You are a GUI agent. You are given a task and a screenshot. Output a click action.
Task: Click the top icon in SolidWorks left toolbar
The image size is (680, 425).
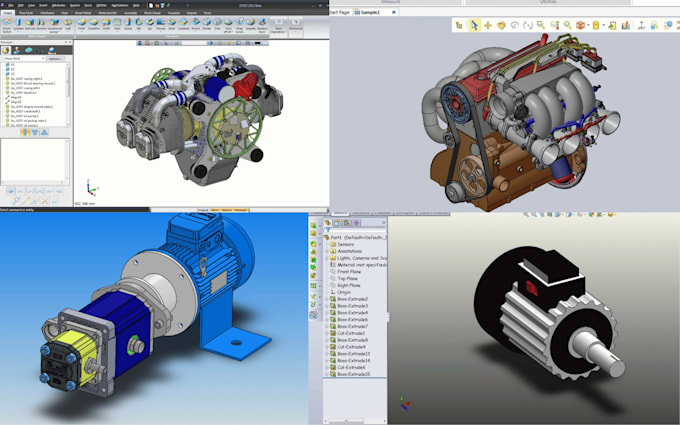pyautogui.click(x=314, y=225)
